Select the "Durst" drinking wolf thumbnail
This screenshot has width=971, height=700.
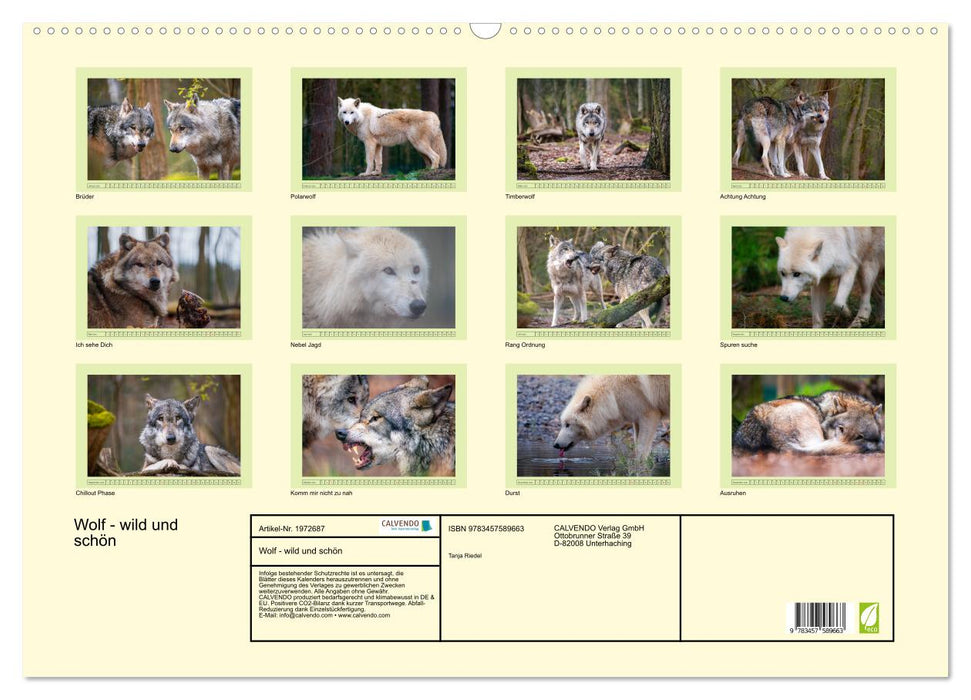594,426
